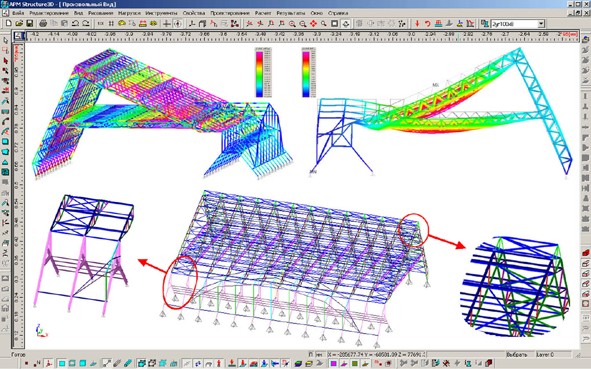Toggle the cyan square view button in bottom toolbar
The image size is (591, 369).
(61, 363)
